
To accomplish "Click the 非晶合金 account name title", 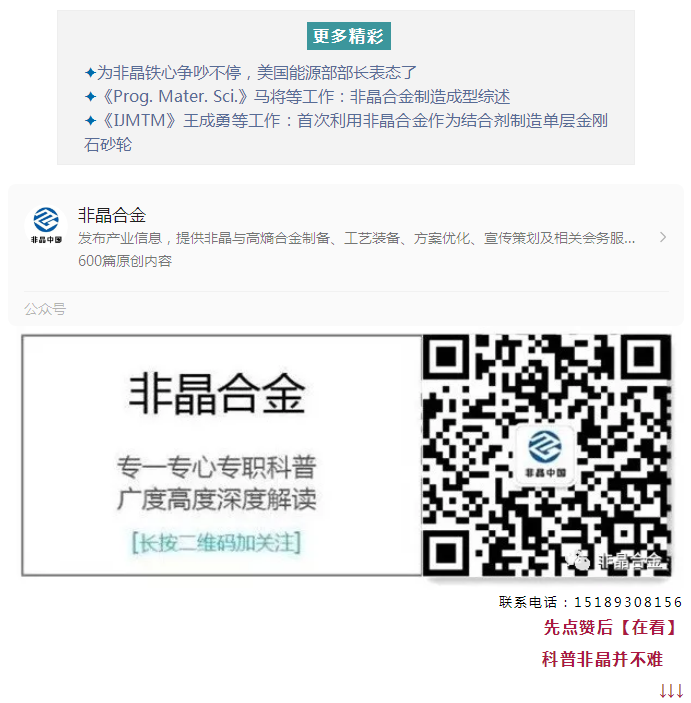I will tap(112, 215).
